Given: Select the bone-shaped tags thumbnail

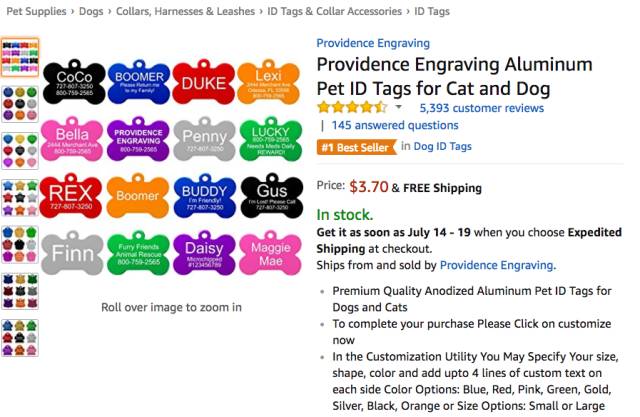Looking at the screenshot, I should coord(20,57).
